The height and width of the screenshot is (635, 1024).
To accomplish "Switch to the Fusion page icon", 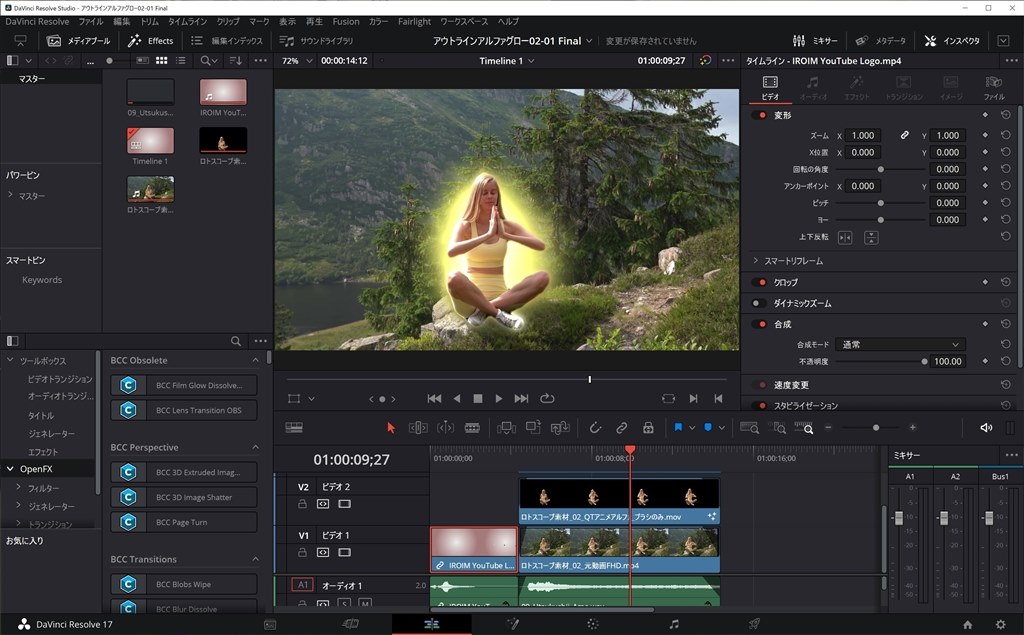I will point(513,624).
